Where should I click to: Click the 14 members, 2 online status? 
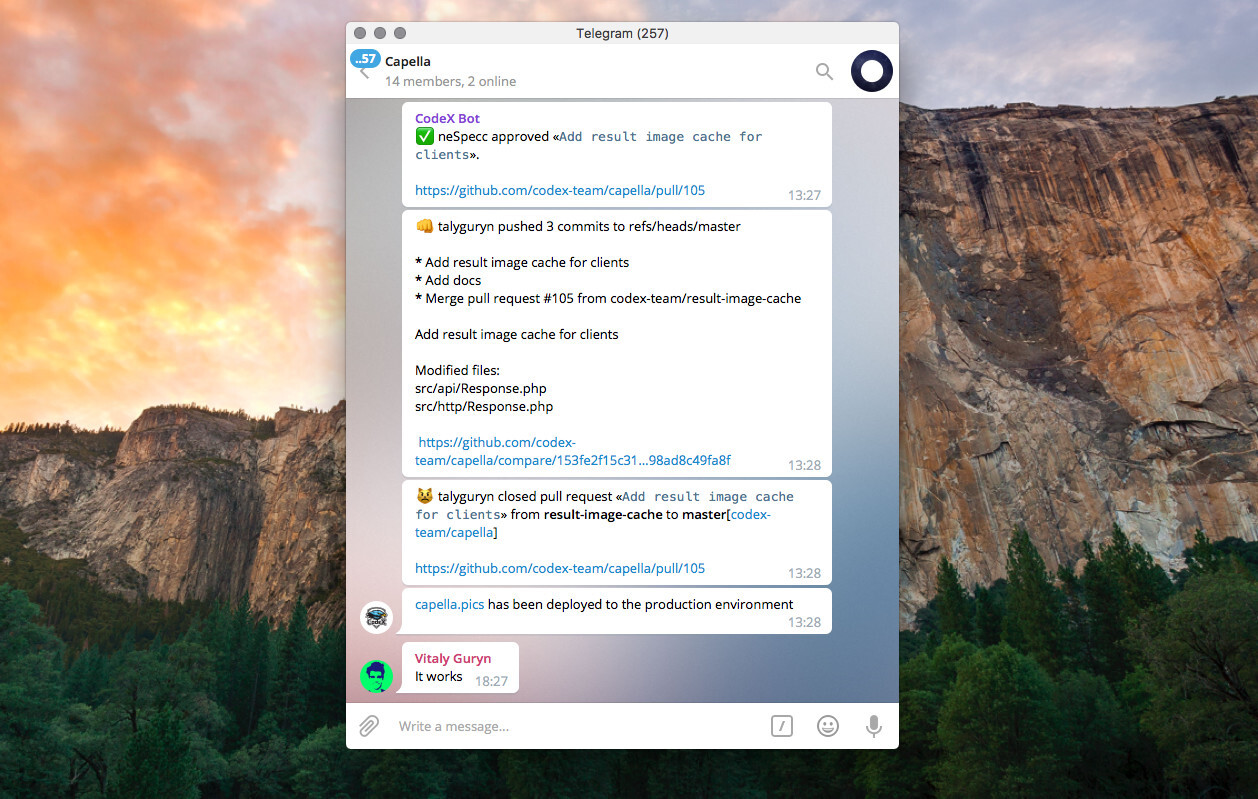[450, 81]
